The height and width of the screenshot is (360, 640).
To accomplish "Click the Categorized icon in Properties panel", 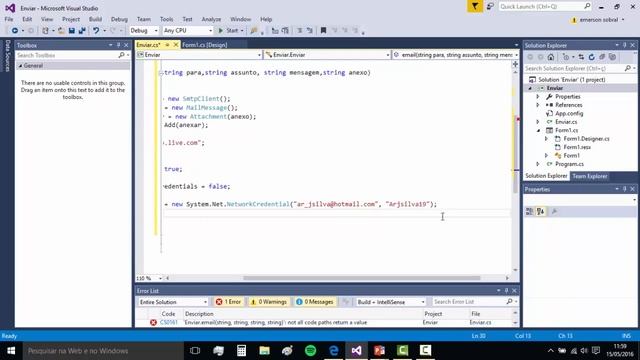I will click(x=529, y=211).
